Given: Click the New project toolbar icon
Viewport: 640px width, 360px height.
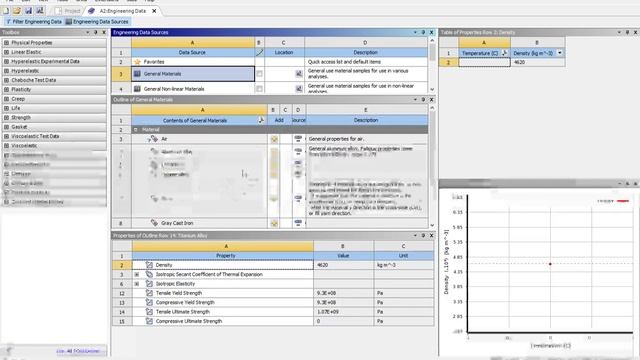Looking at the screenshot, I should click(x=6, y=11).
